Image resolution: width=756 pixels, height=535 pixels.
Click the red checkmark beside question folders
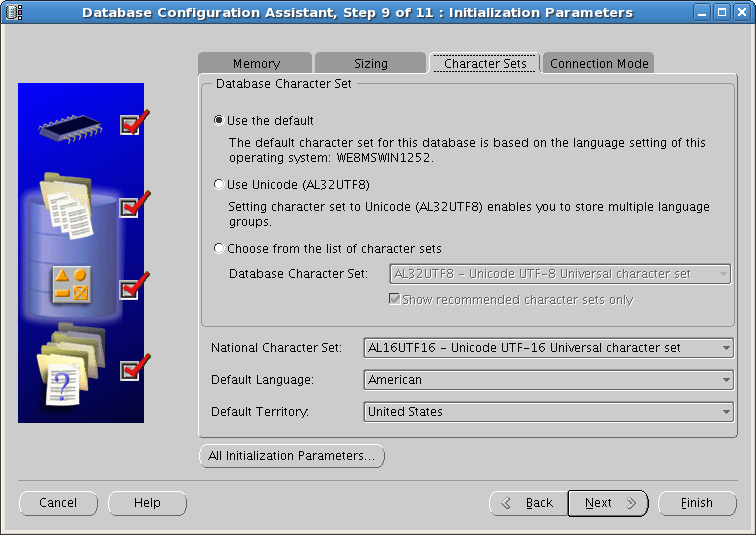tap(135, 367)
